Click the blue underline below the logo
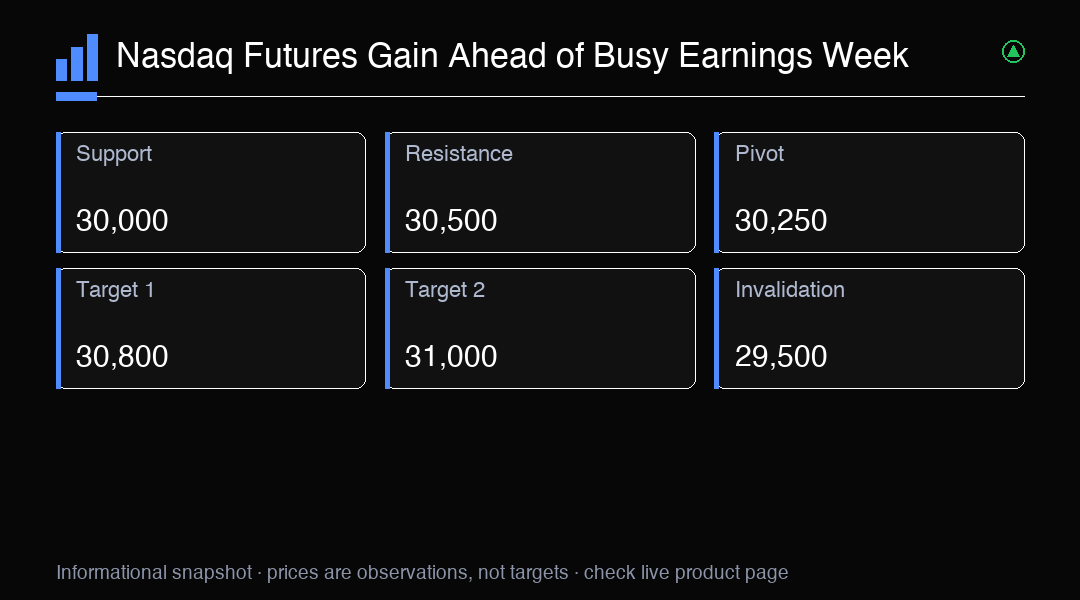The image size is (1080, 600). (x=76, y=96)
